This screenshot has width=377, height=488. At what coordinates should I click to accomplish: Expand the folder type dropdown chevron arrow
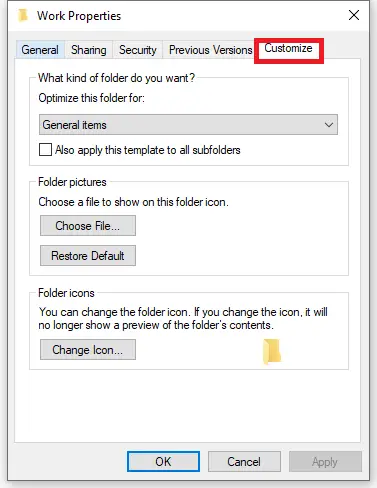pyautogui.click(x=329, y=125)
